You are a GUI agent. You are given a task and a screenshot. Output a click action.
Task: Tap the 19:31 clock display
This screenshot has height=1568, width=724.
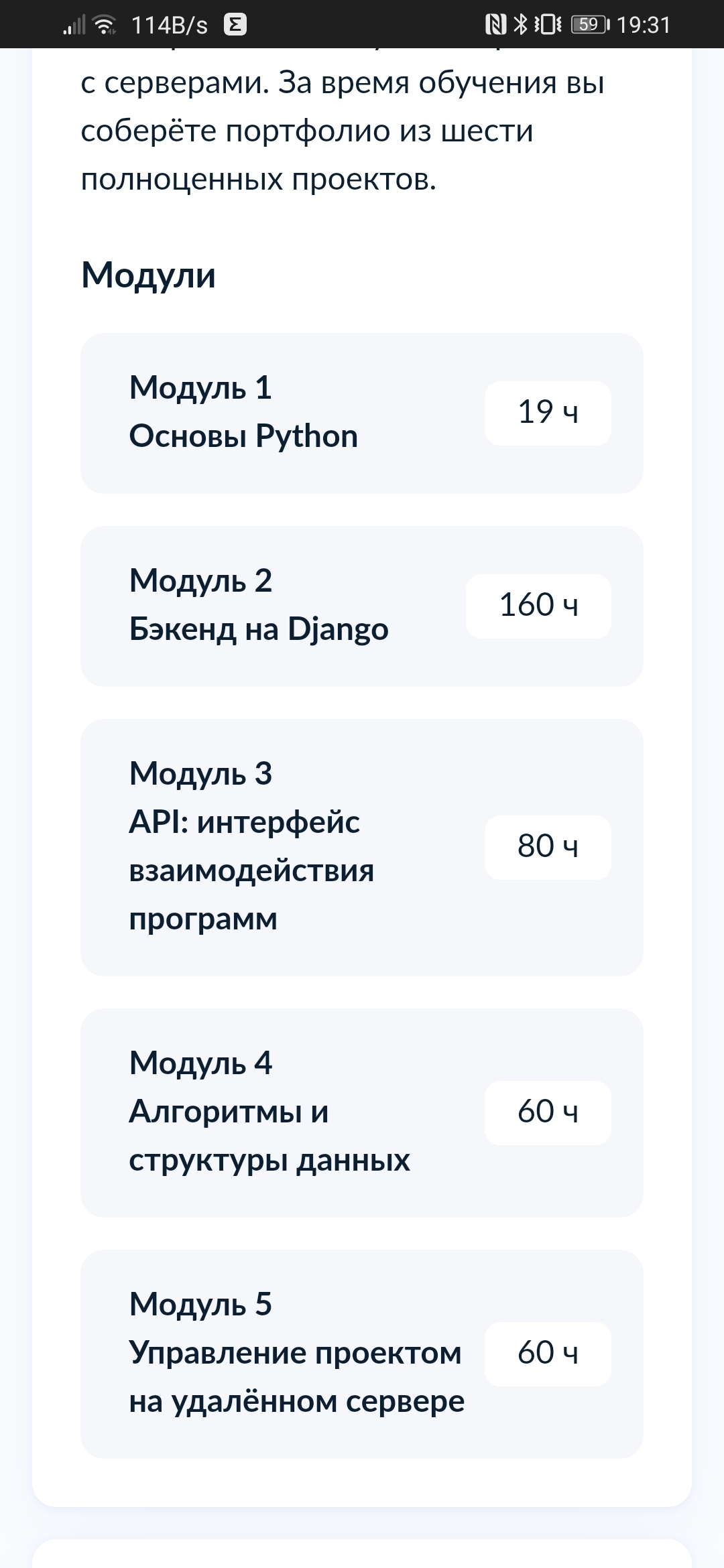pyautogui.click(x=644, y=25)
